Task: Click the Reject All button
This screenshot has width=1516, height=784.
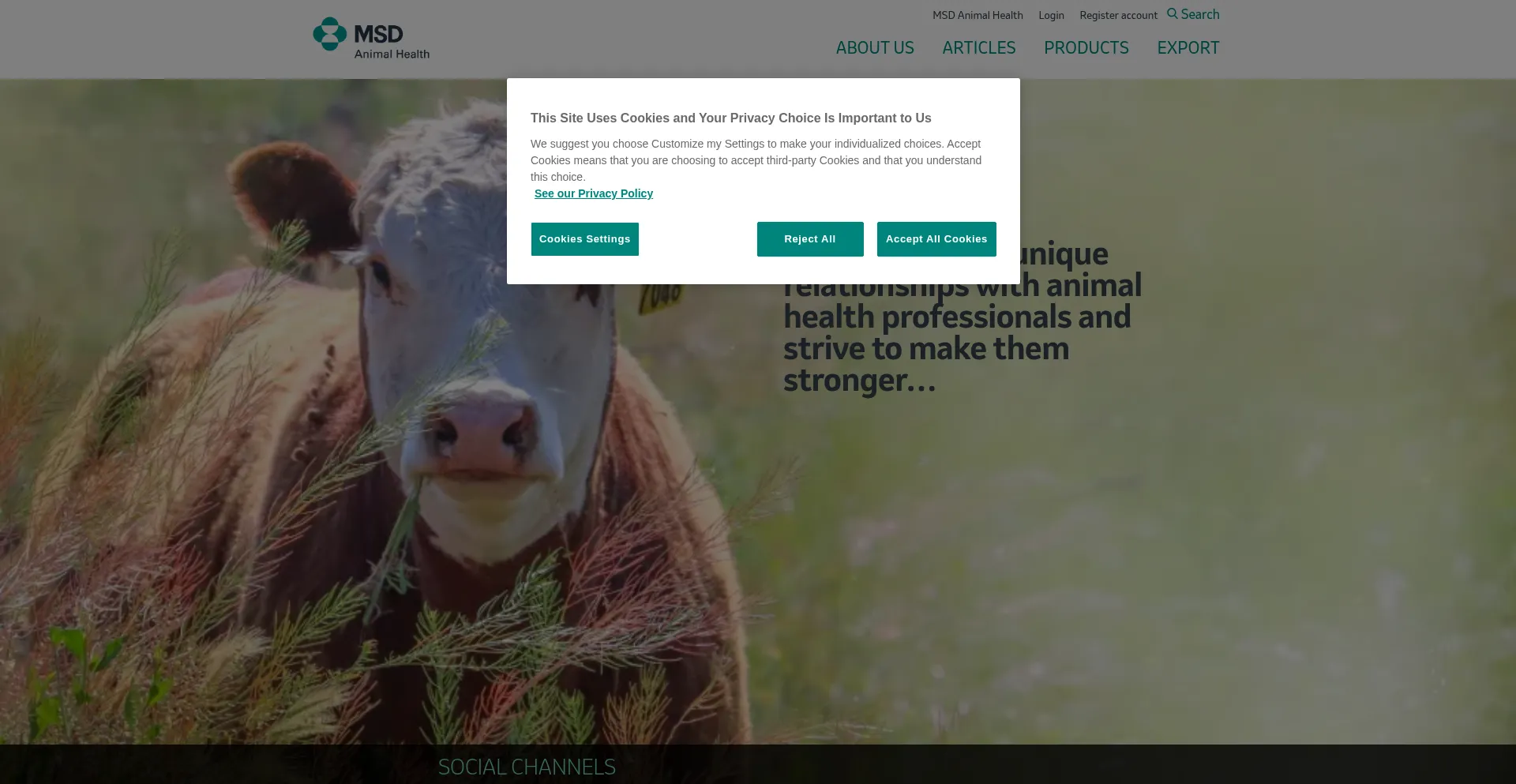Action: [810, 239]
